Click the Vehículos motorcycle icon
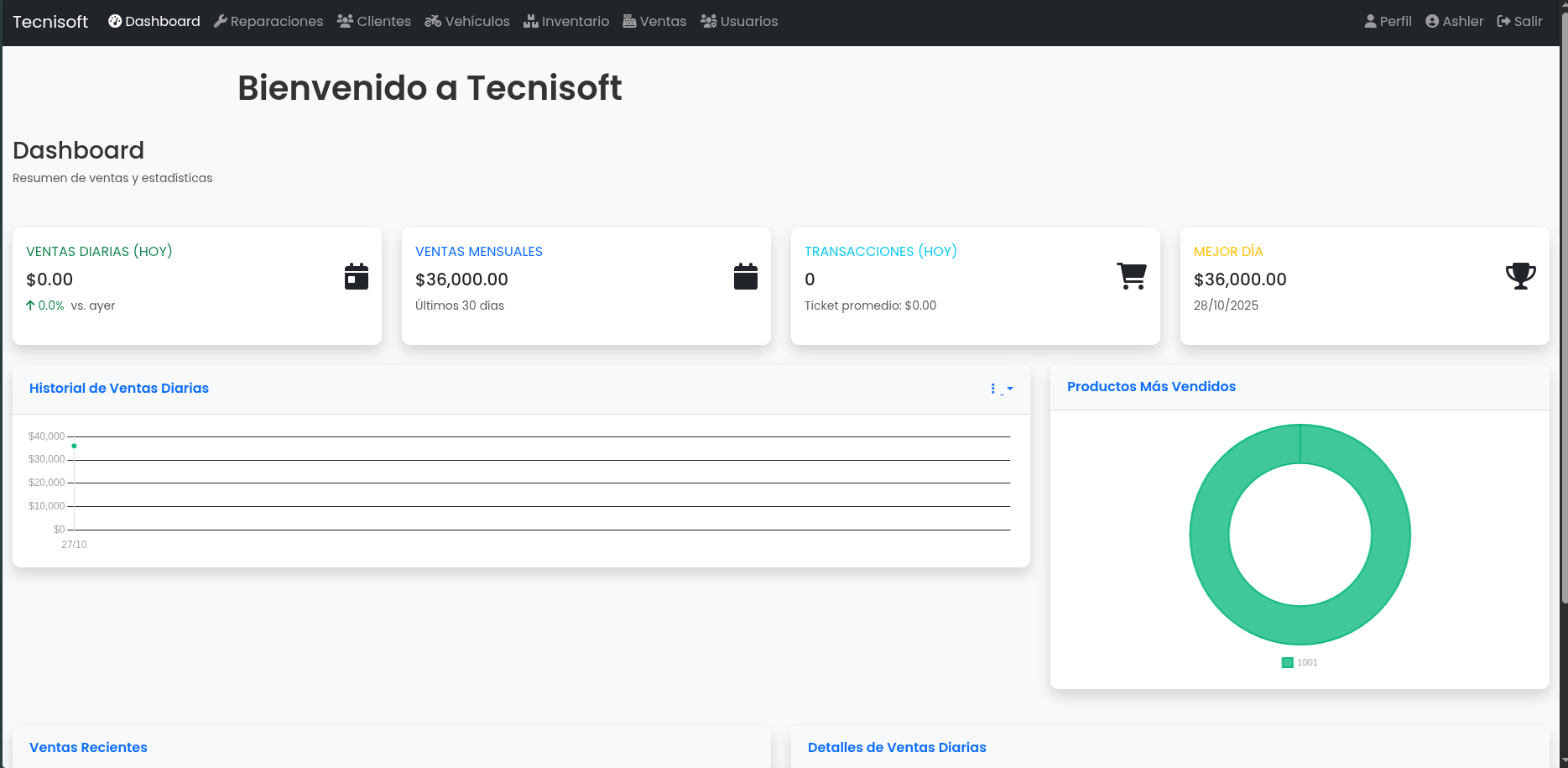The image size is (1568, 768). 434,20
